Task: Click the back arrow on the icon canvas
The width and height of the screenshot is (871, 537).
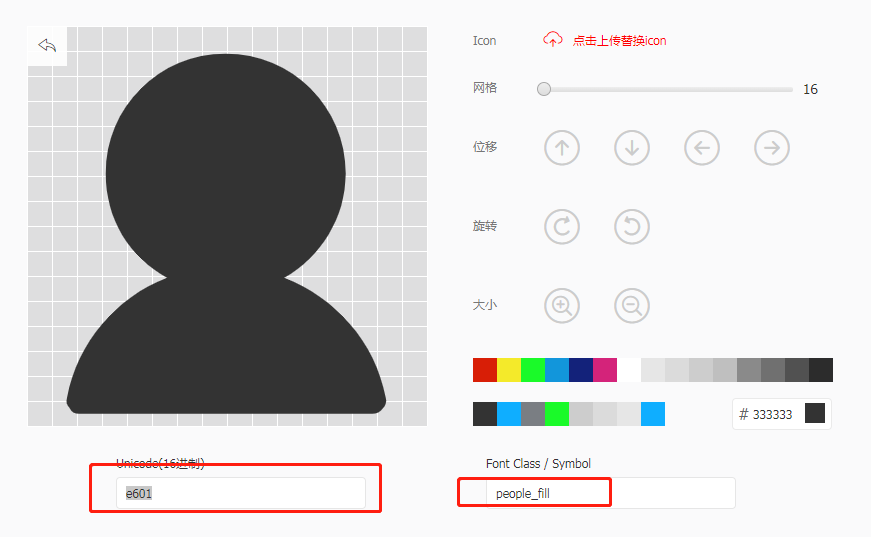Action: click(47, 46)
